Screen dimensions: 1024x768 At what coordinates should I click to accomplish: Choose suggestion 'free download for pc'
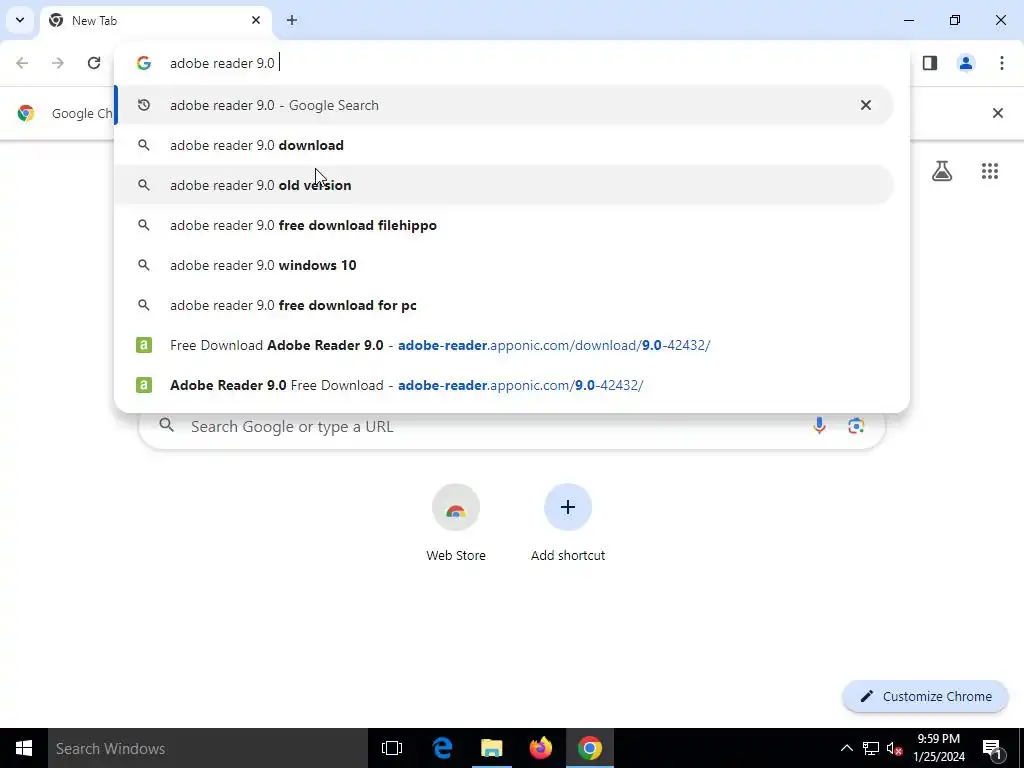[504, 305]
